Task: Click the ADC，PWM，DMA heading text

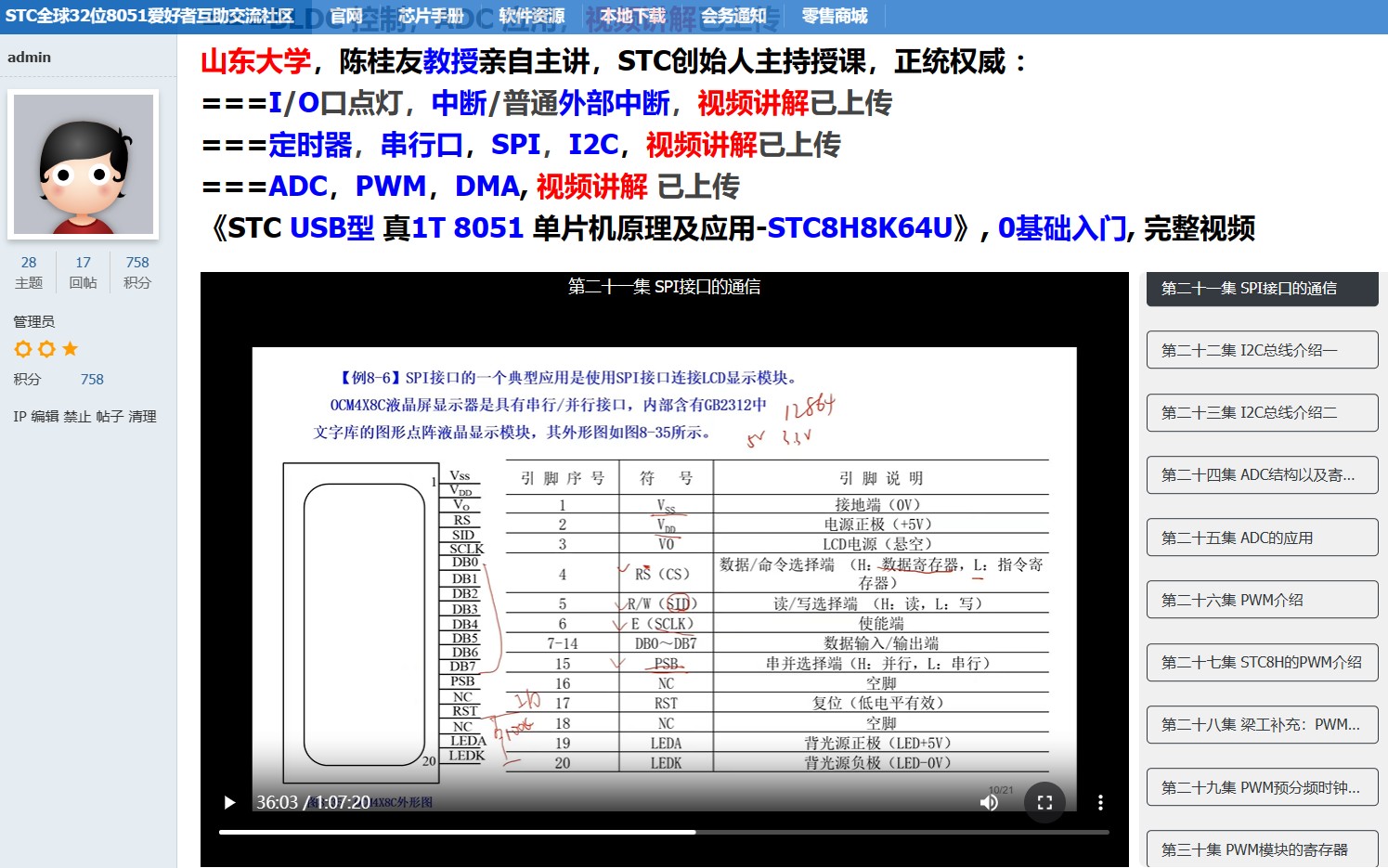Action: (x=394, y=187)
